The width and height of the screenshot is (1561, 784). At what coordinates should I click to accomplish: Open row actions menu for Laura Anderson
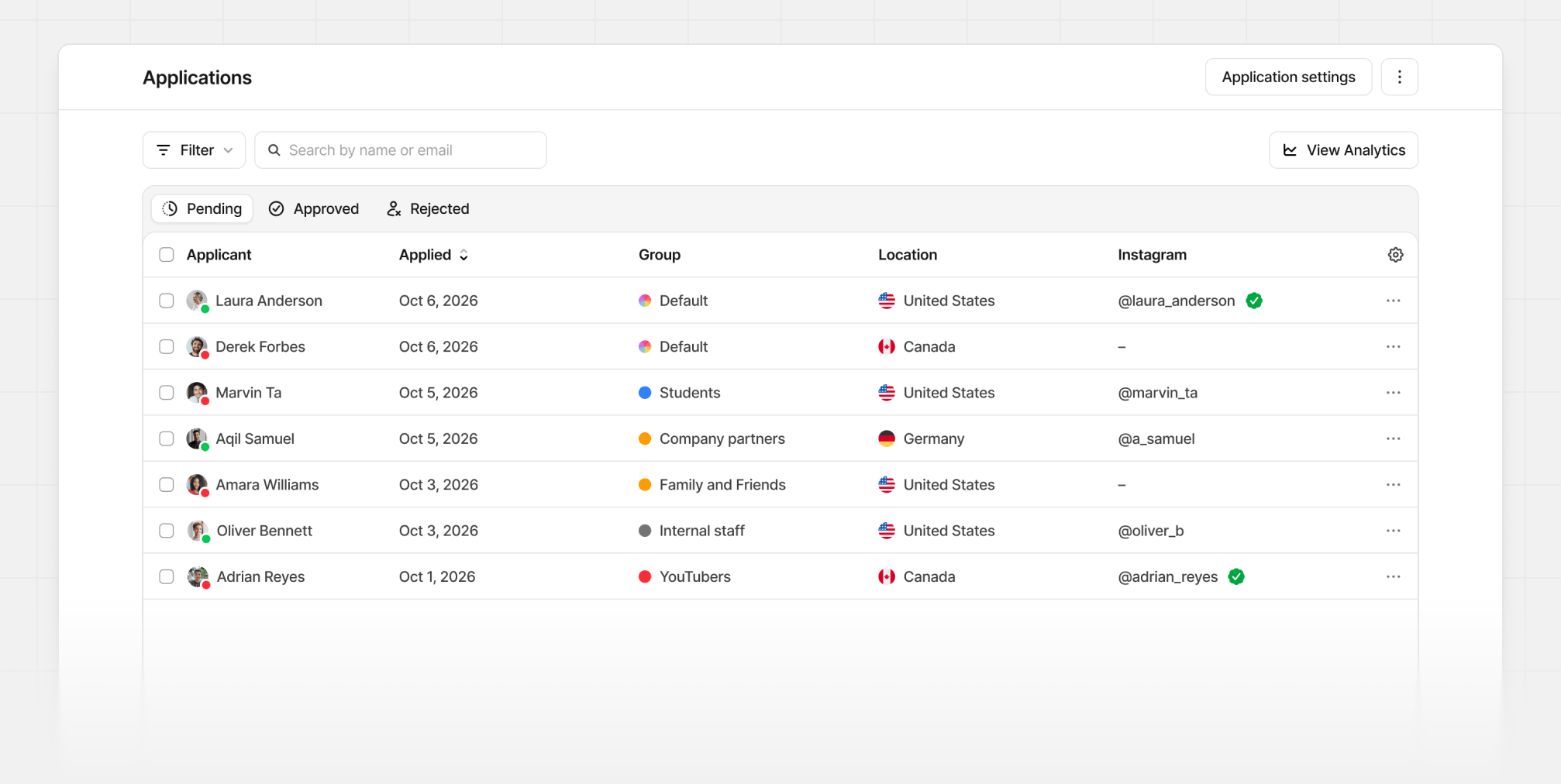(x=1393, y=301)
